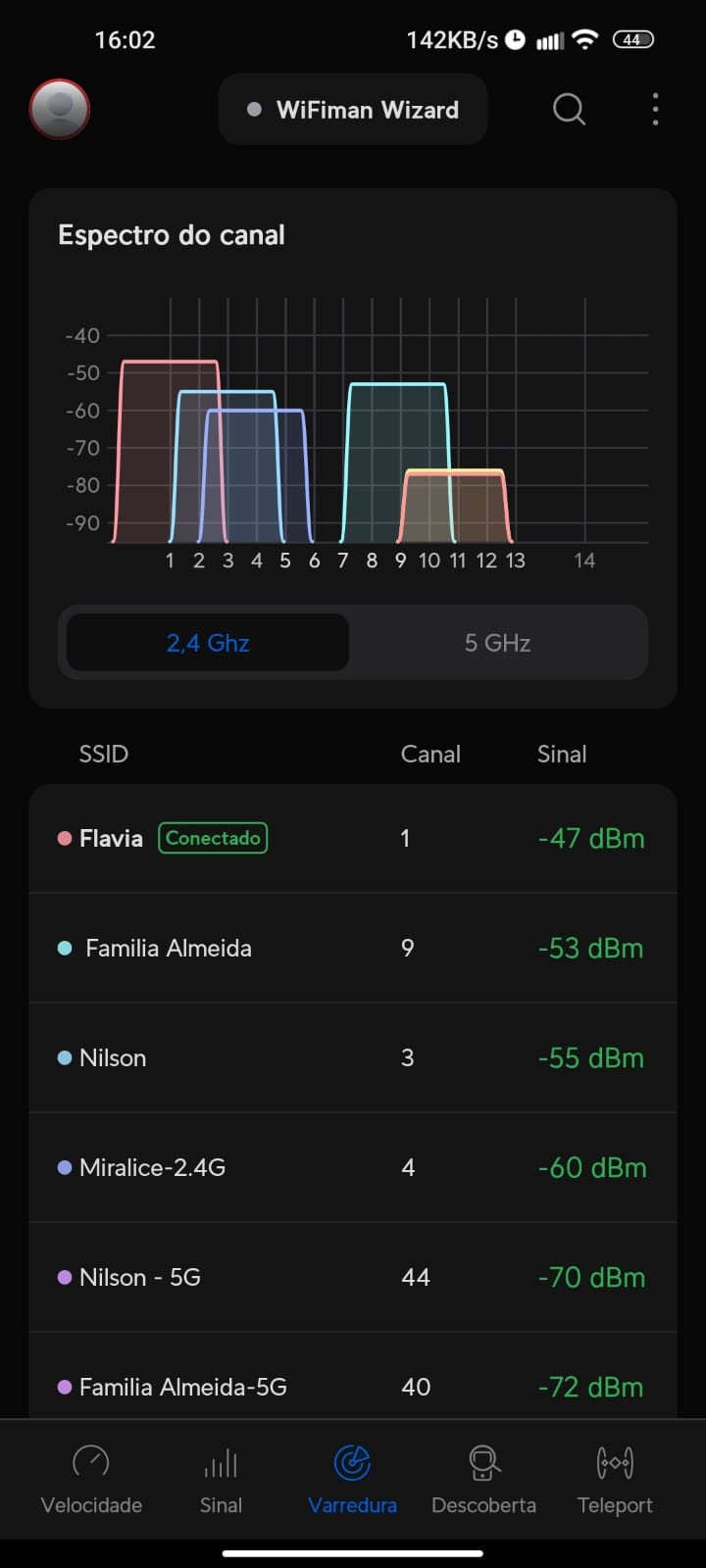Tap the profile avatar icon

point(60,109)
